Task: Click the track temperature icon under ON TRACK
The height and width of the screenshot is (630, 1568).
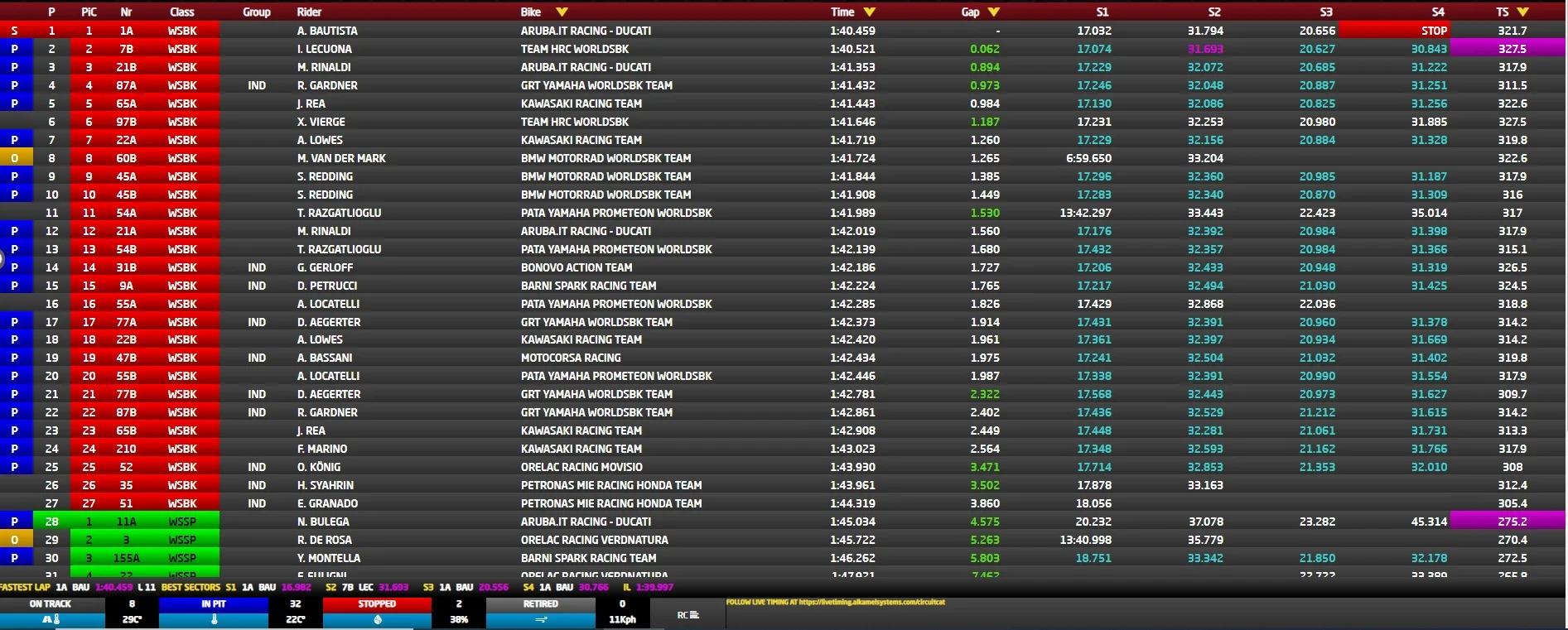Action: (x=51, y=619)
